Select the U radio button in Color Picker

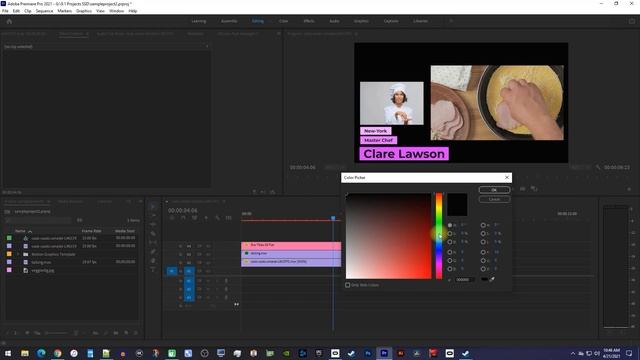483,260
